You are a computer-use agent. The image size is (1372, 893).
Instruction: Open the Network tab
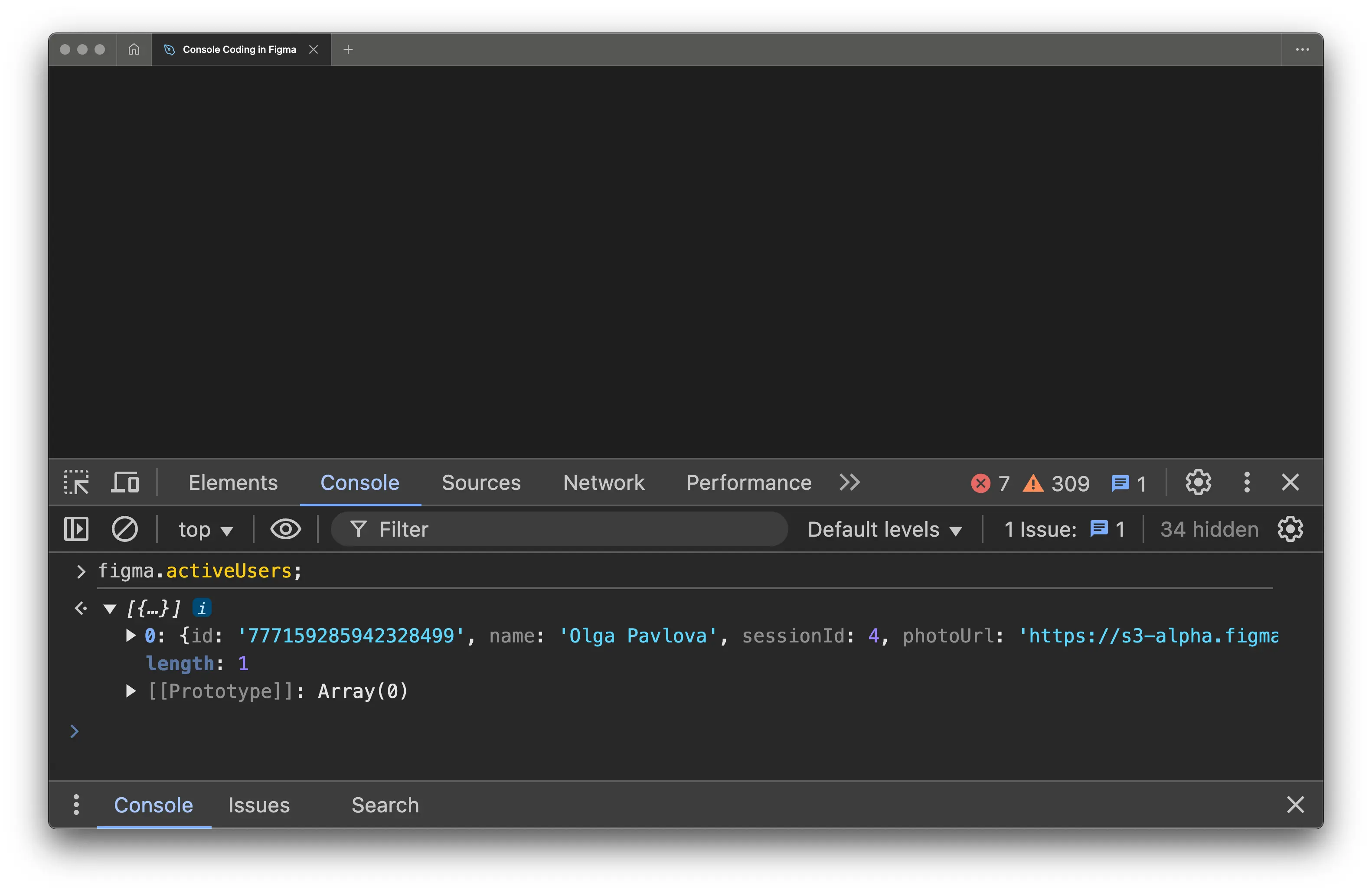tap(604, 483)
